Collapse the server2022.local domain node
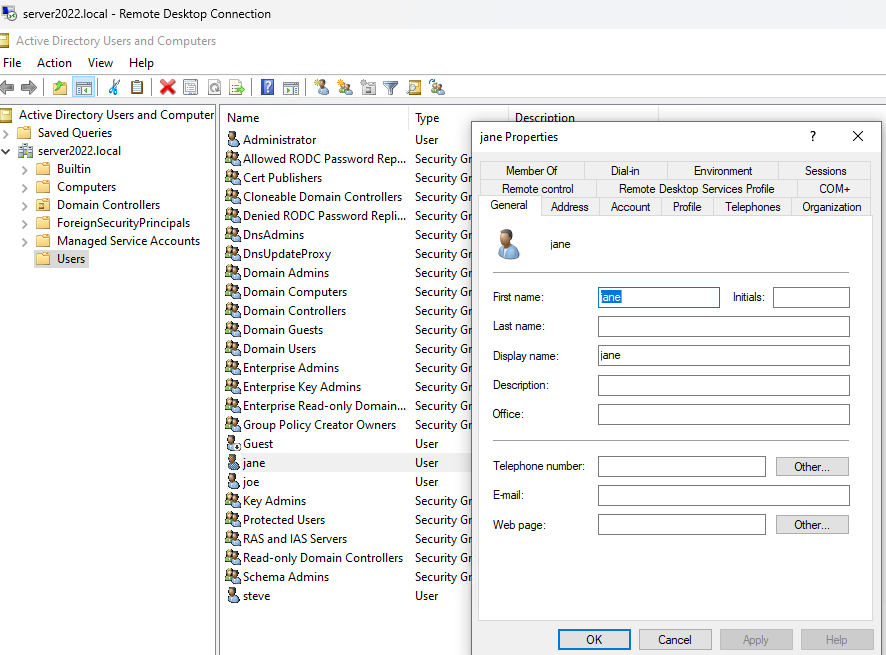The image size is (886, 655). coord(7,151)
